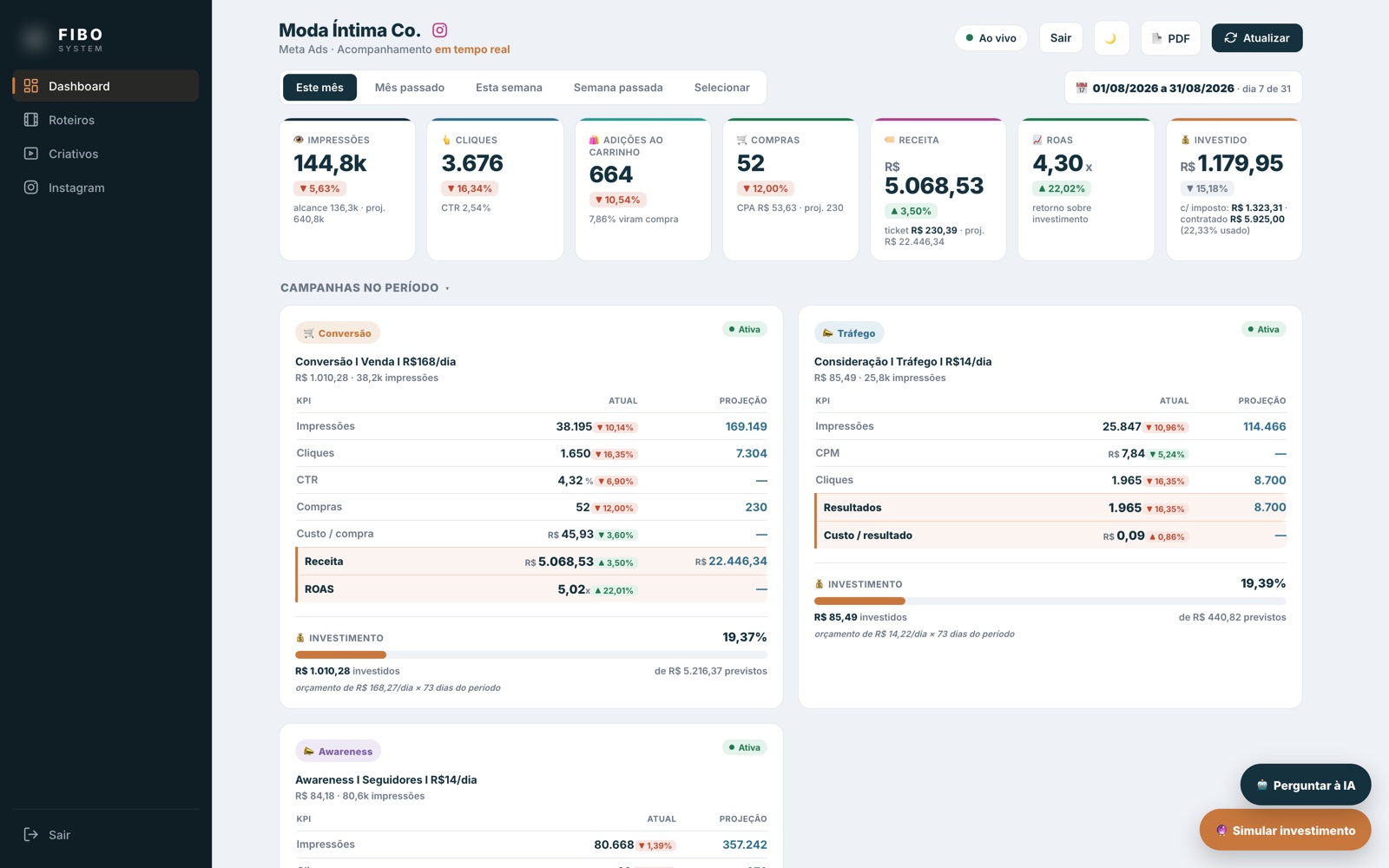Click the Investido money bag icon
The height and width of the screenshot is (868, 1389).
pyautogui.click(x=1185, y=140)
